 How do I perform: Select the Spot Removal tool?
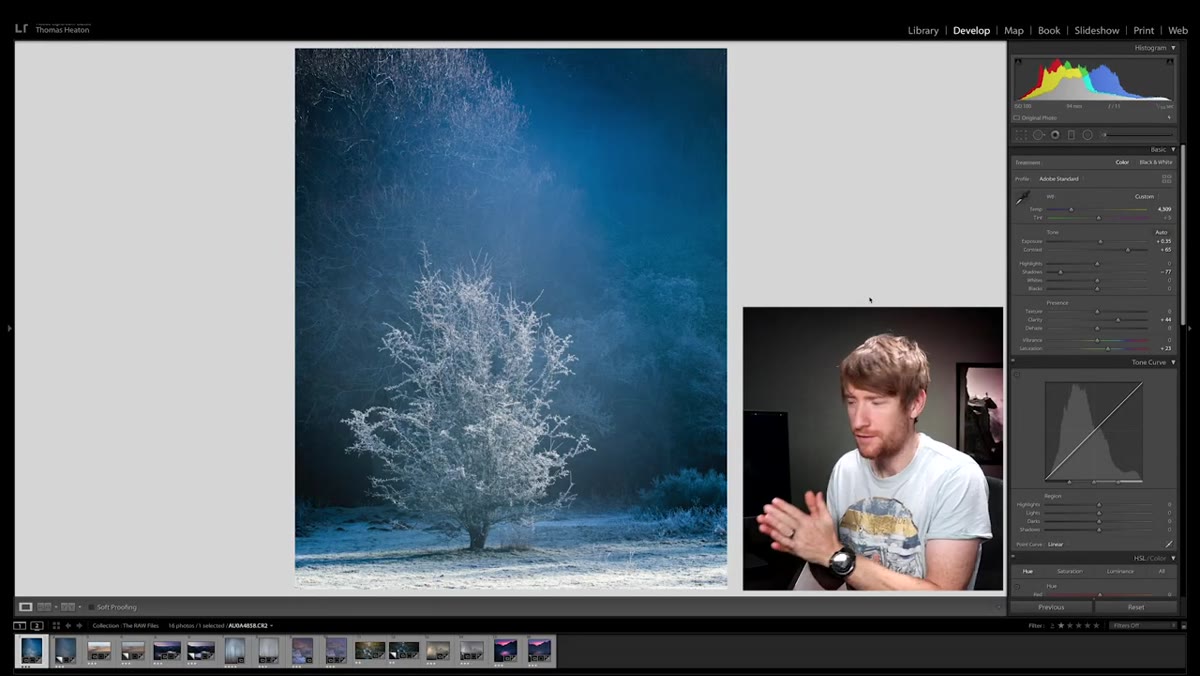pos(1039,135)
